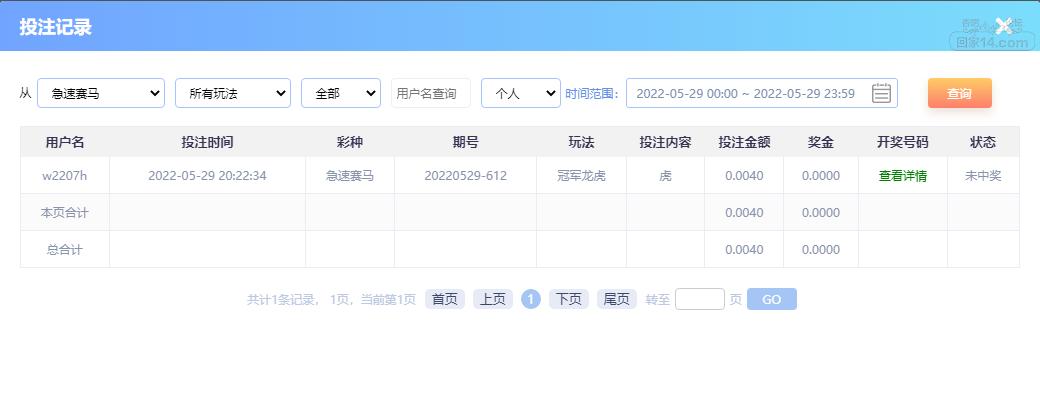The width and height of the screenshot is (1040, 397).
Task: Open the green 查看详情 link
Action: point(903,176)
